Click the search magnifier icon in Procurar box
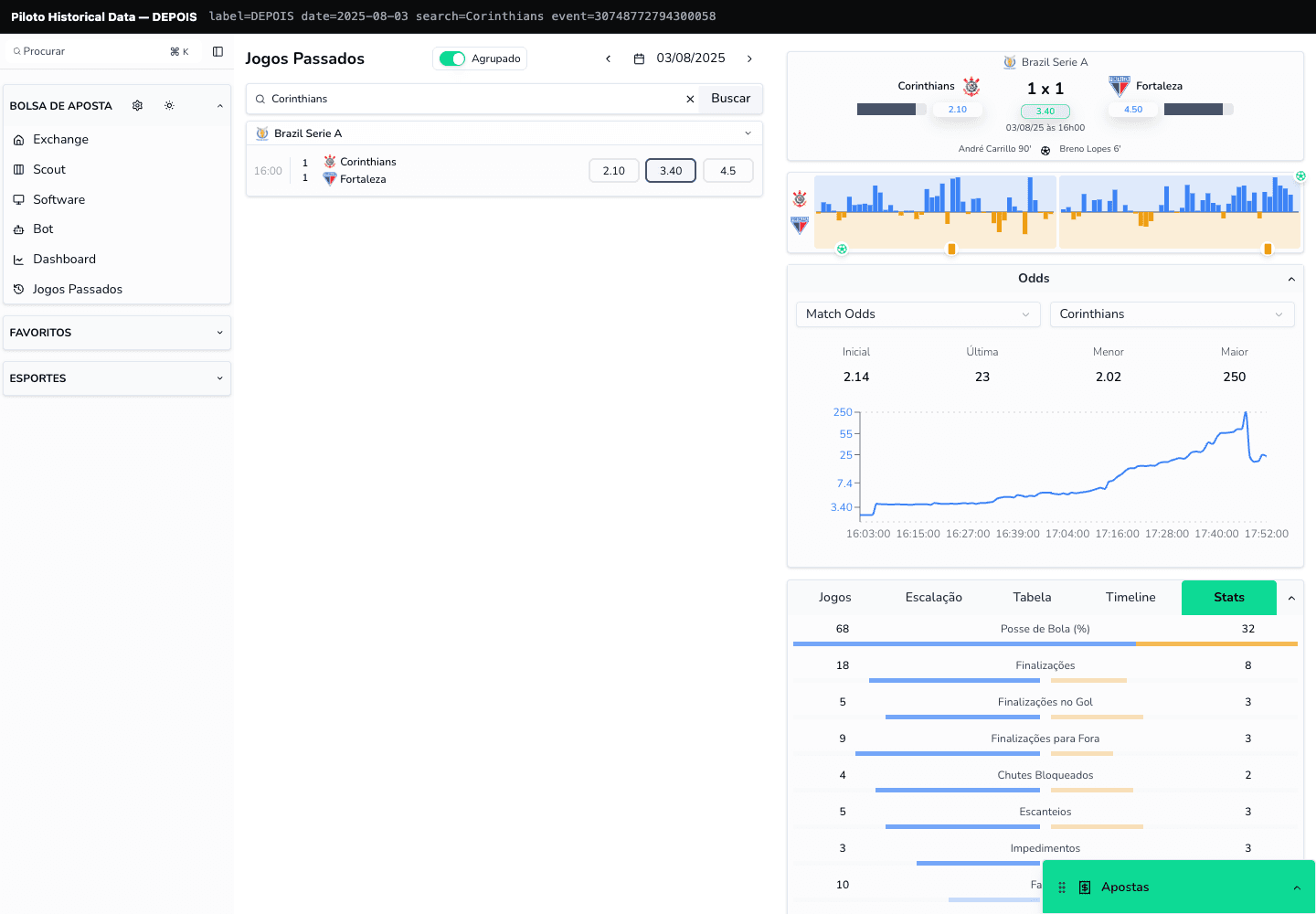Screen dimensions: 1316x914 (x=17, y=51)
